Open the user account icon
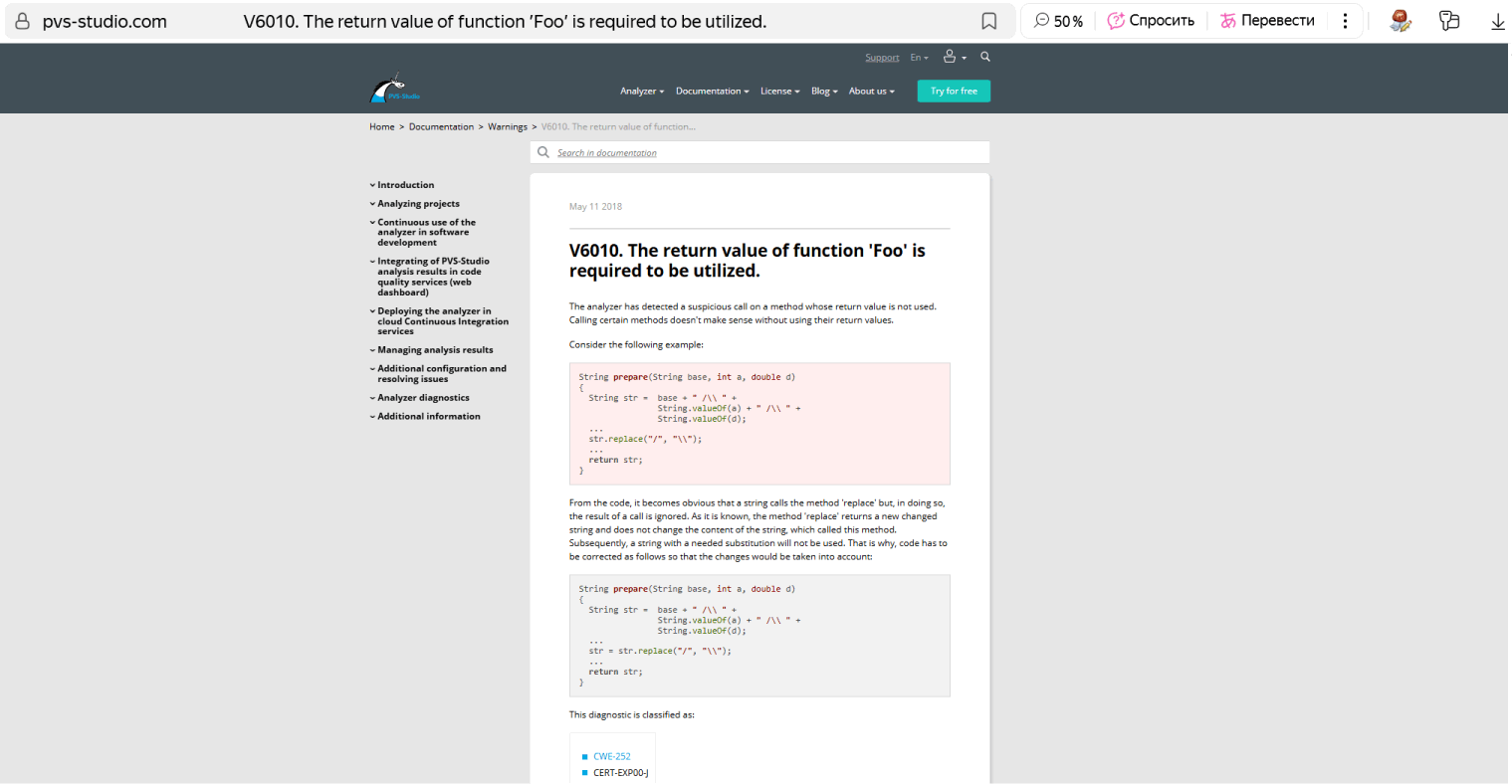 tap(951, 57)
